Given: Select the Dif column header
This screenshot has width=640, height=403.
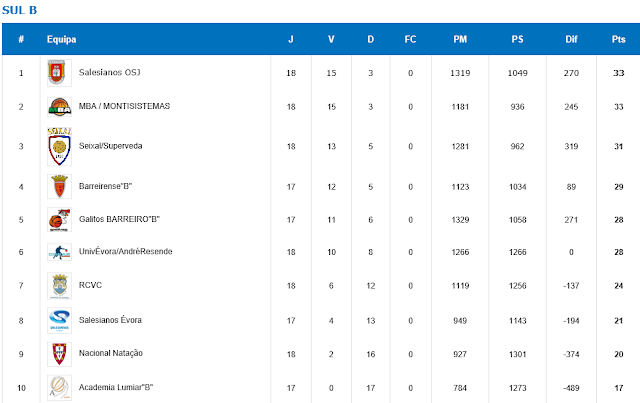Looking at the screenshot, I should point(571,39).
